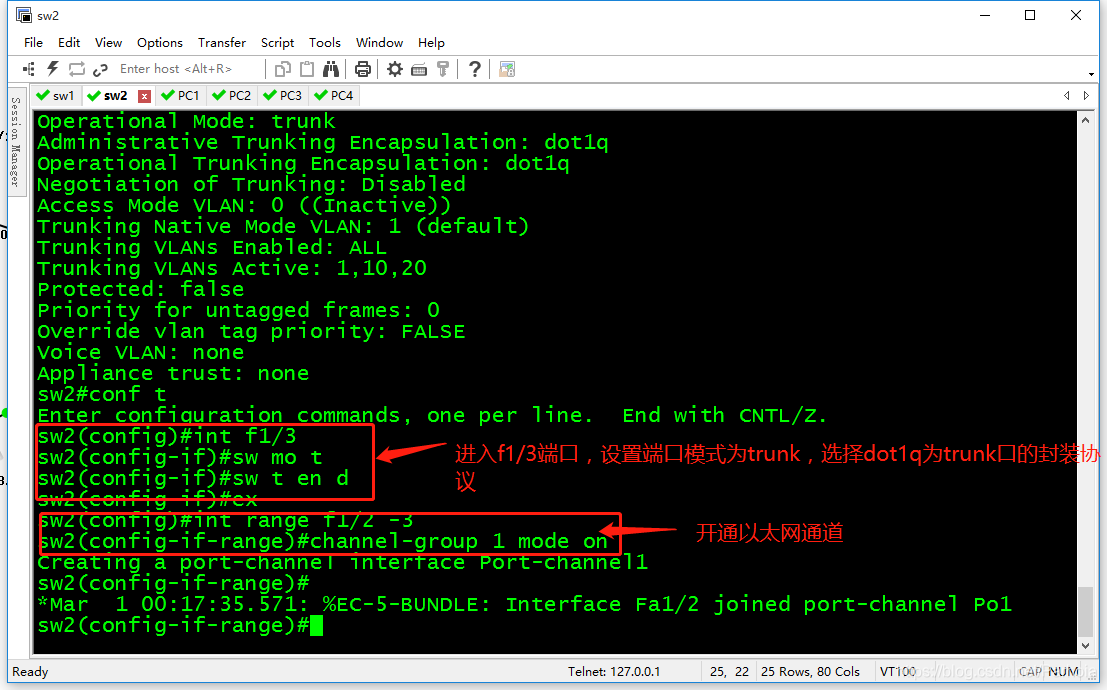Click the terminal scrollbar down arrow
The image size is (1107, 690).
[x=1085, y=646]
